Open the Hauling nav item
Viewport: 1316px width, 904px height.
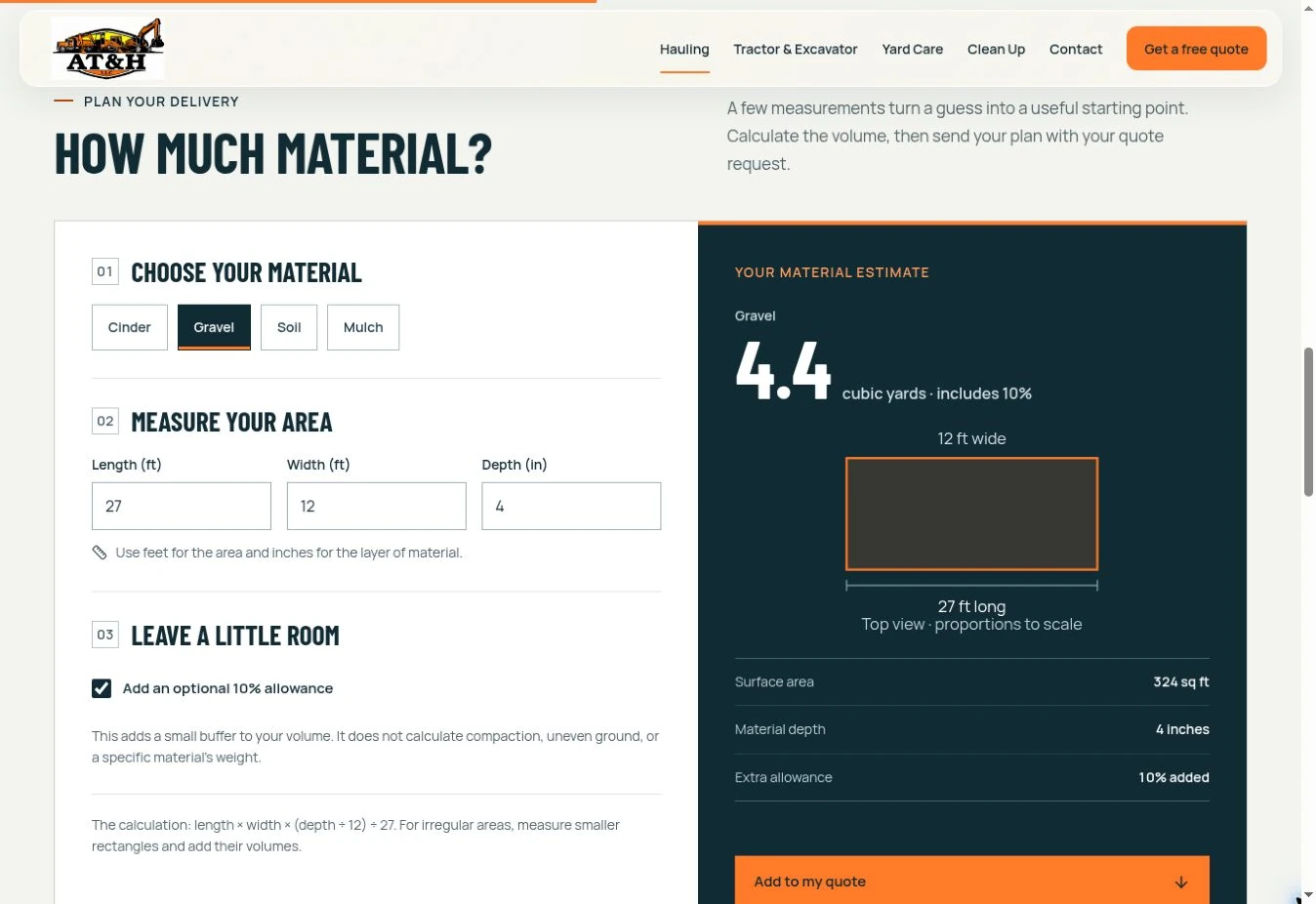pyautogui.click(x=684, y=49)
